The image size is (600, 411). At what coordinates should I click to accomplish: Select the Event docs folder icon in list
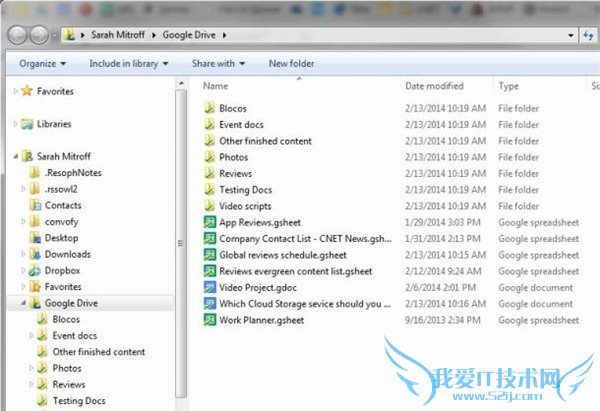coord(209,124)
